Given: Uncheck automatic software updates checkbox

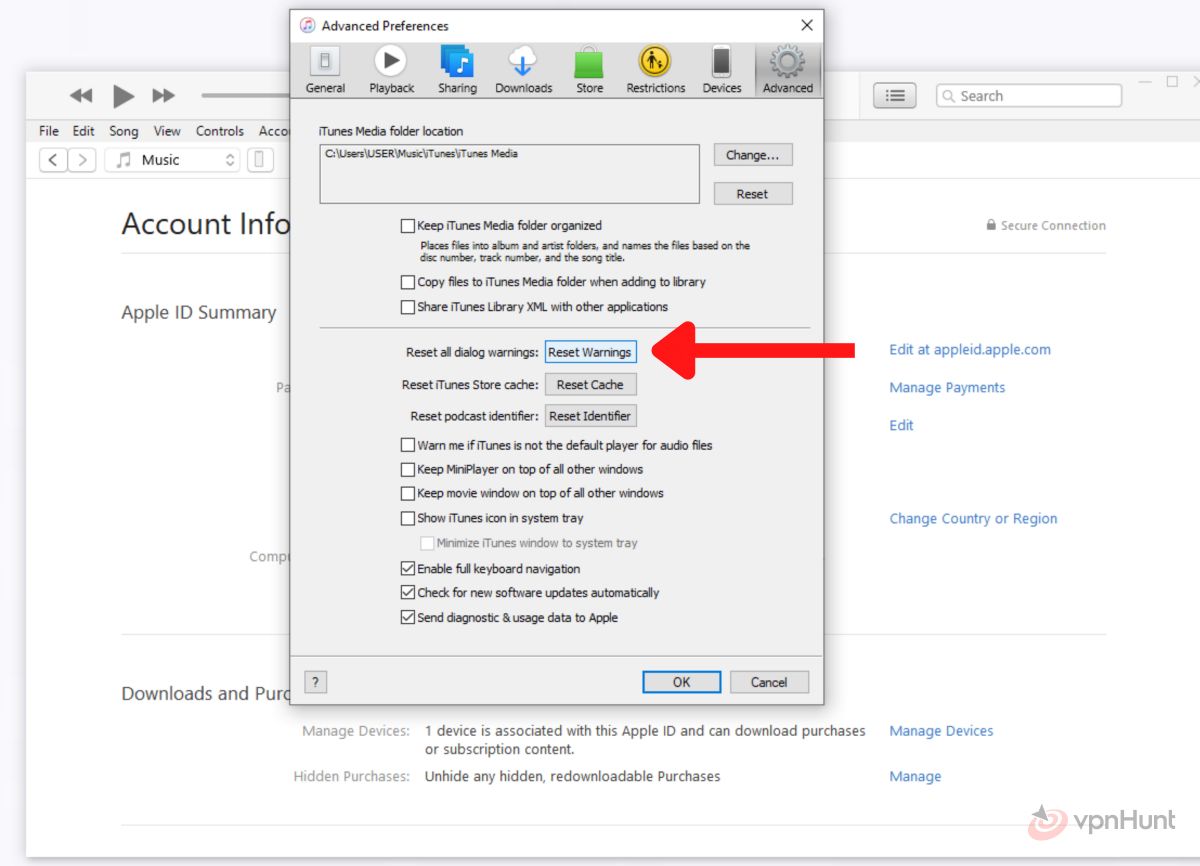Looking at the screenshot, I should pyautogui.click(x=408, y=593).
